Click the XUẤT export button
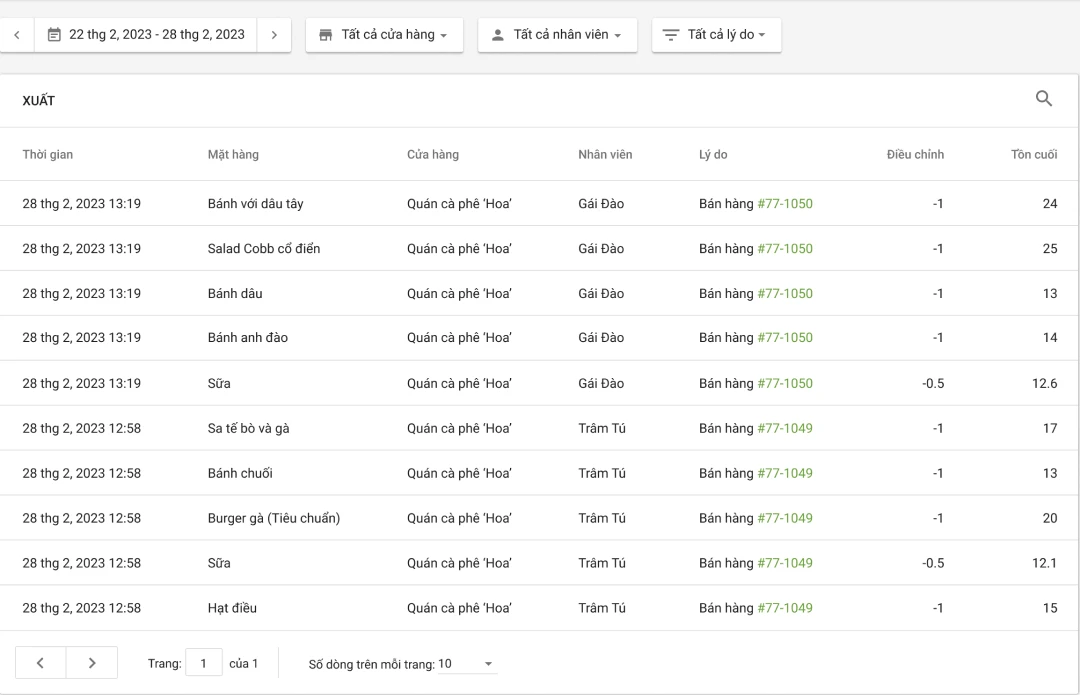The height and width of the screenshot is (695, 1080). tap(39, 101)
